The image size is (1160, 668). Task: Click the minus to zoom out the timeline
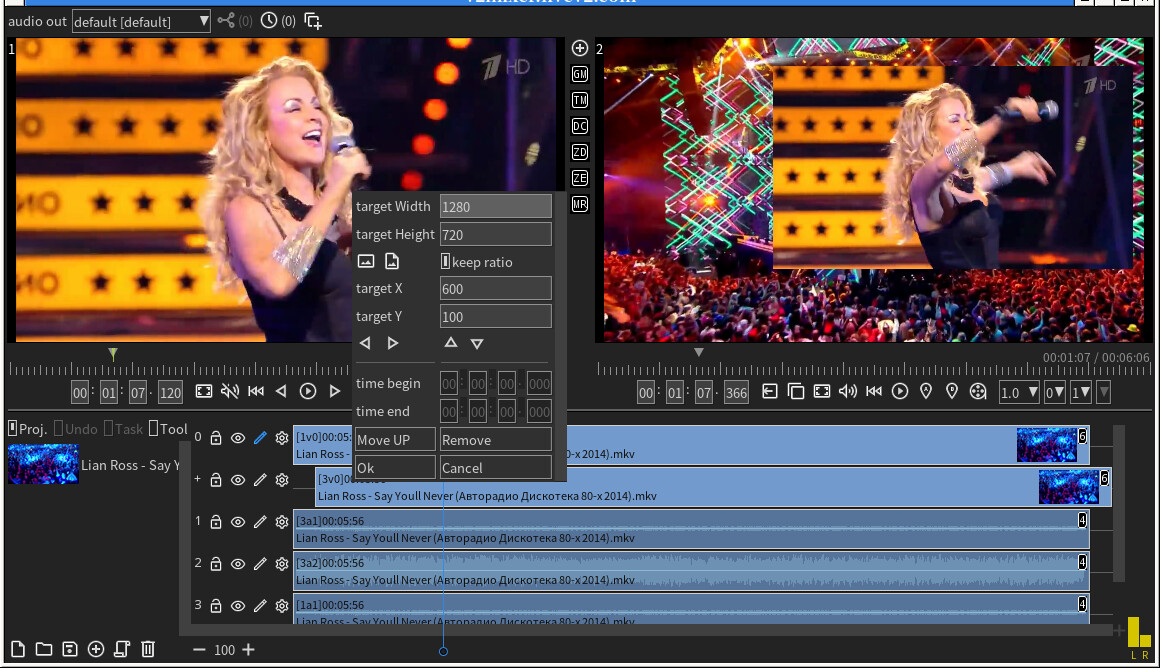[201, 650]
